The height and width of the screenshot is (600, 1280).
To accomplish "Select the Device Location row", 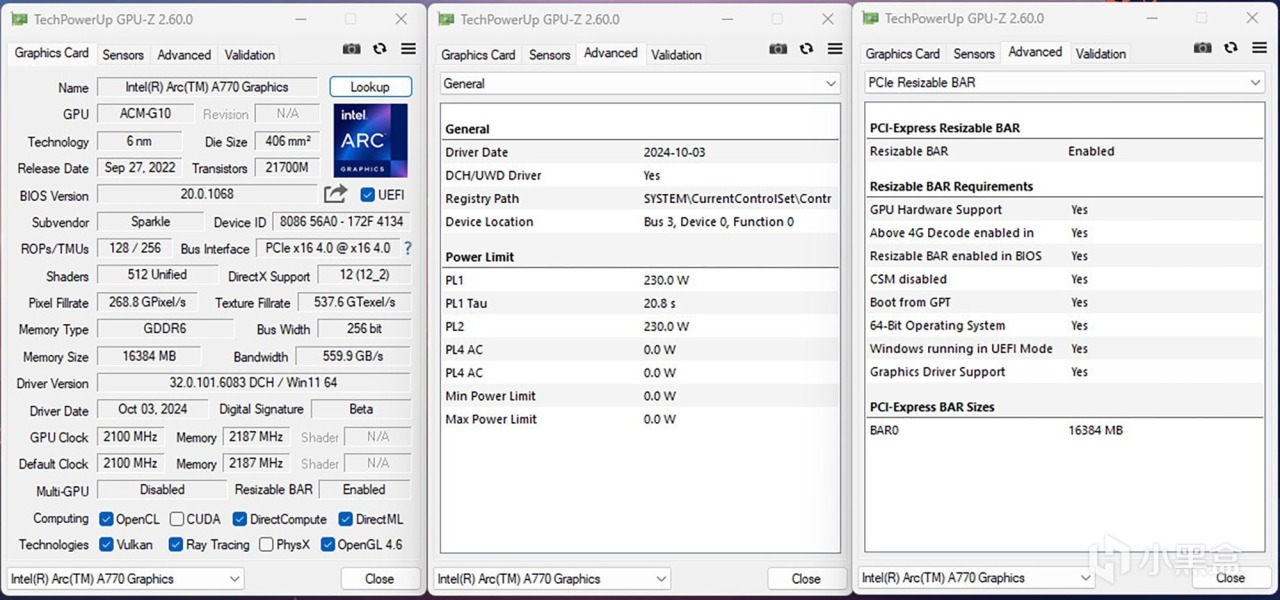I will point(640,222).
